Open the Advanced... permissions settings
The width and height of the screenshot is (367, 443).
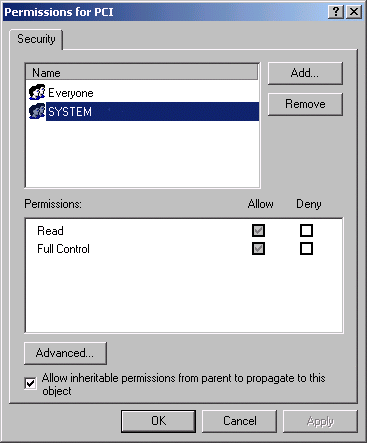click(x=65, y=353)
